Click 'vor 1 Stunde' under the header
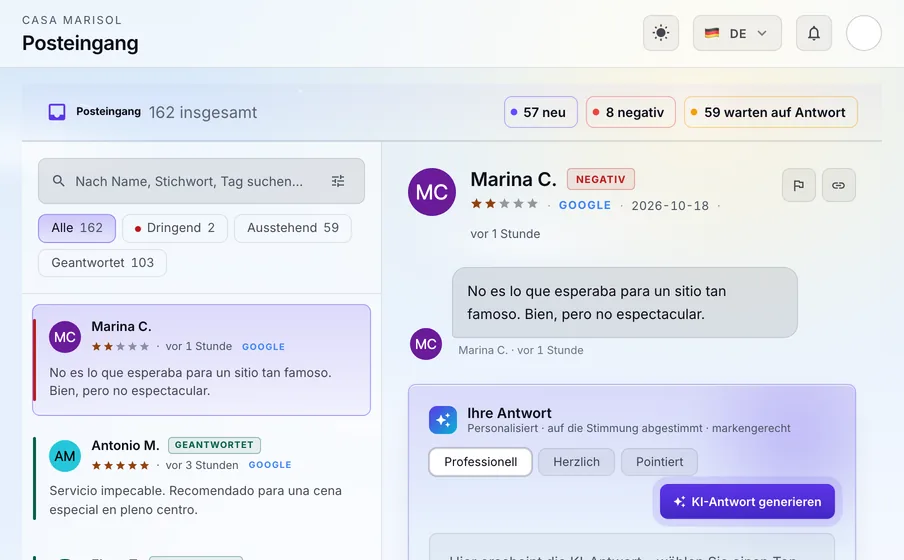Screen dimensions: 904x560 coord(505,234)
